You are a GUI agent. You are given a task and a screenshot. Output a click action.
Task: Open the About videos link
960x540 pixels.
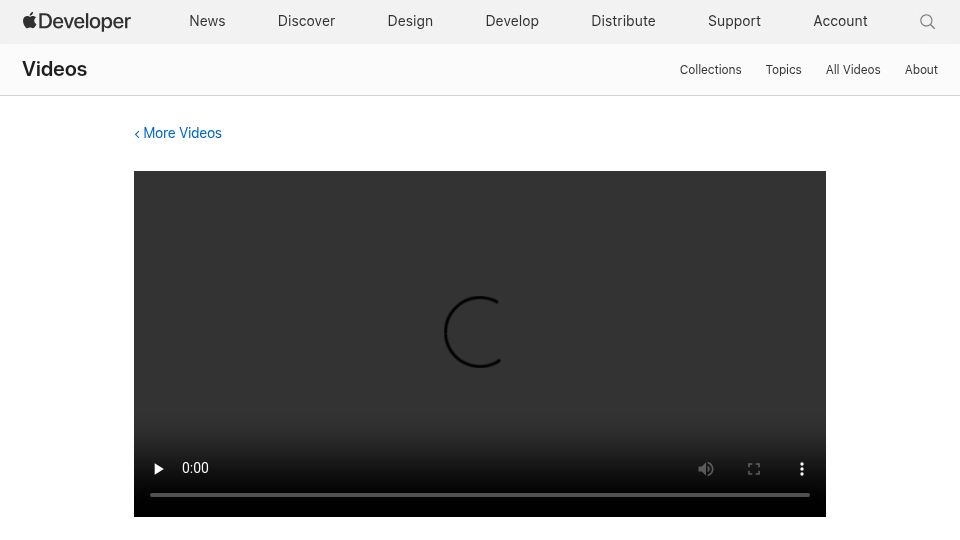click(x=921, y=69)
